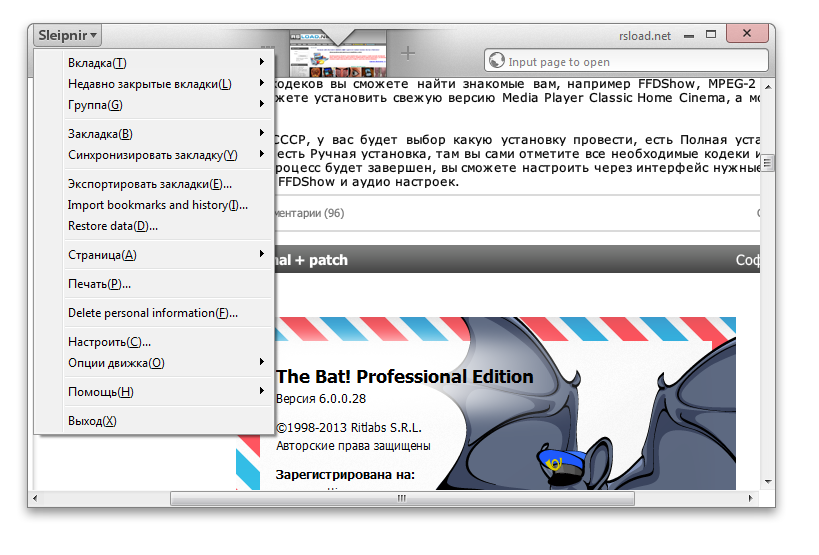Open the Помощь(H) submenu

point(155,392)
